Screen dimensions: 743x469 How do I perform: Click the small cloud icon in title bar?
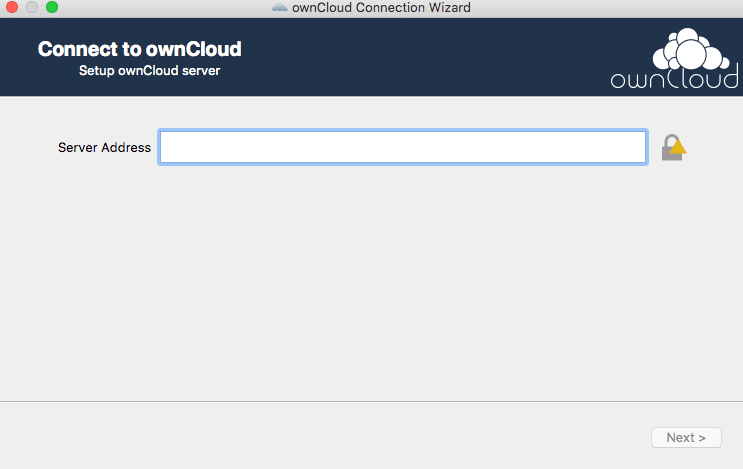[x=280, y=8]
